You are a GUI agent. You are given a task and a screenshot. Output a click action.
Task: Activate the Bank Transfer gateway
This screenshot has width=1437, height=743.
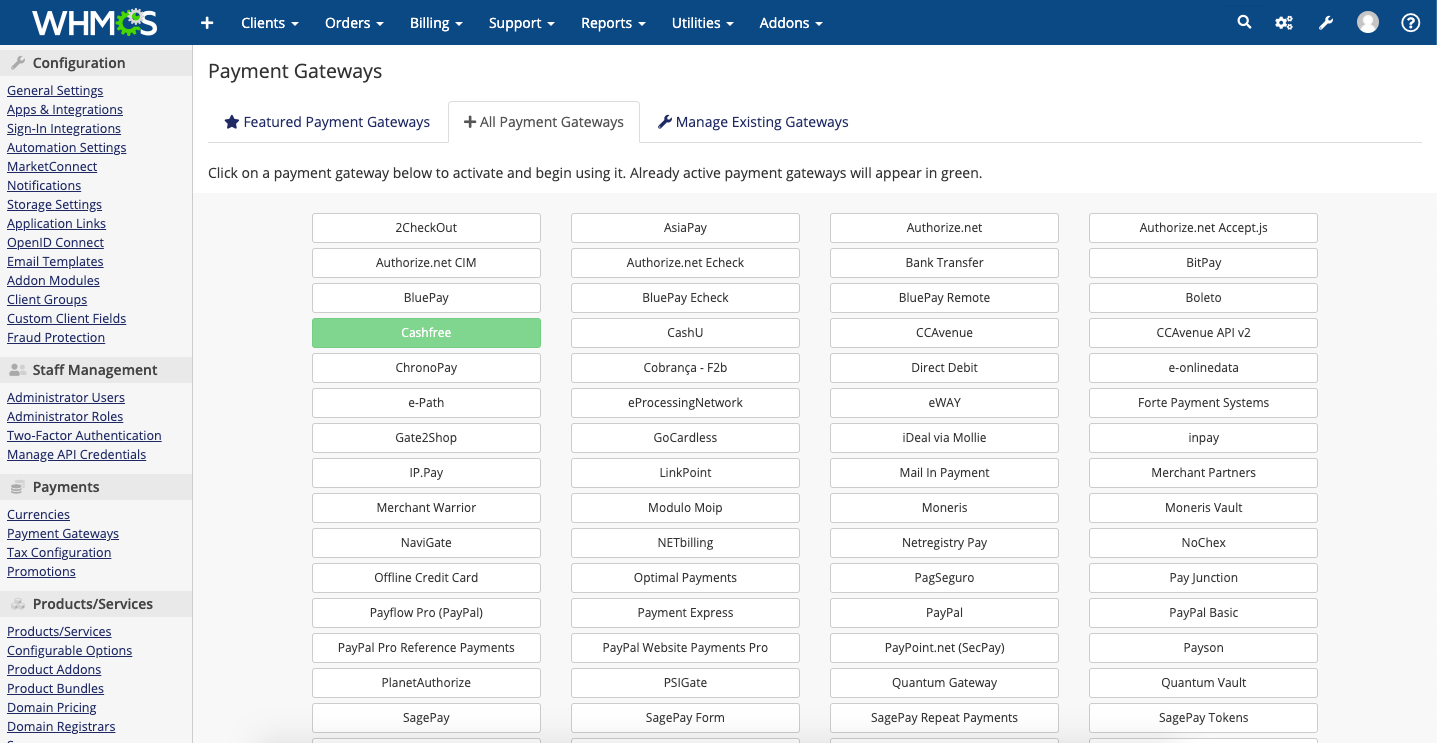pos(944,263)
